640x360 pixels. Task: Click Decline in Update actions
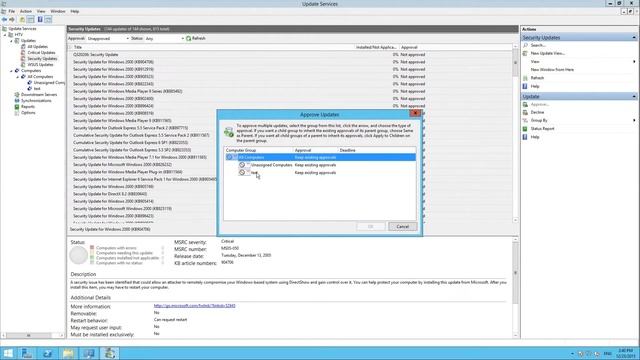[537, 112]
